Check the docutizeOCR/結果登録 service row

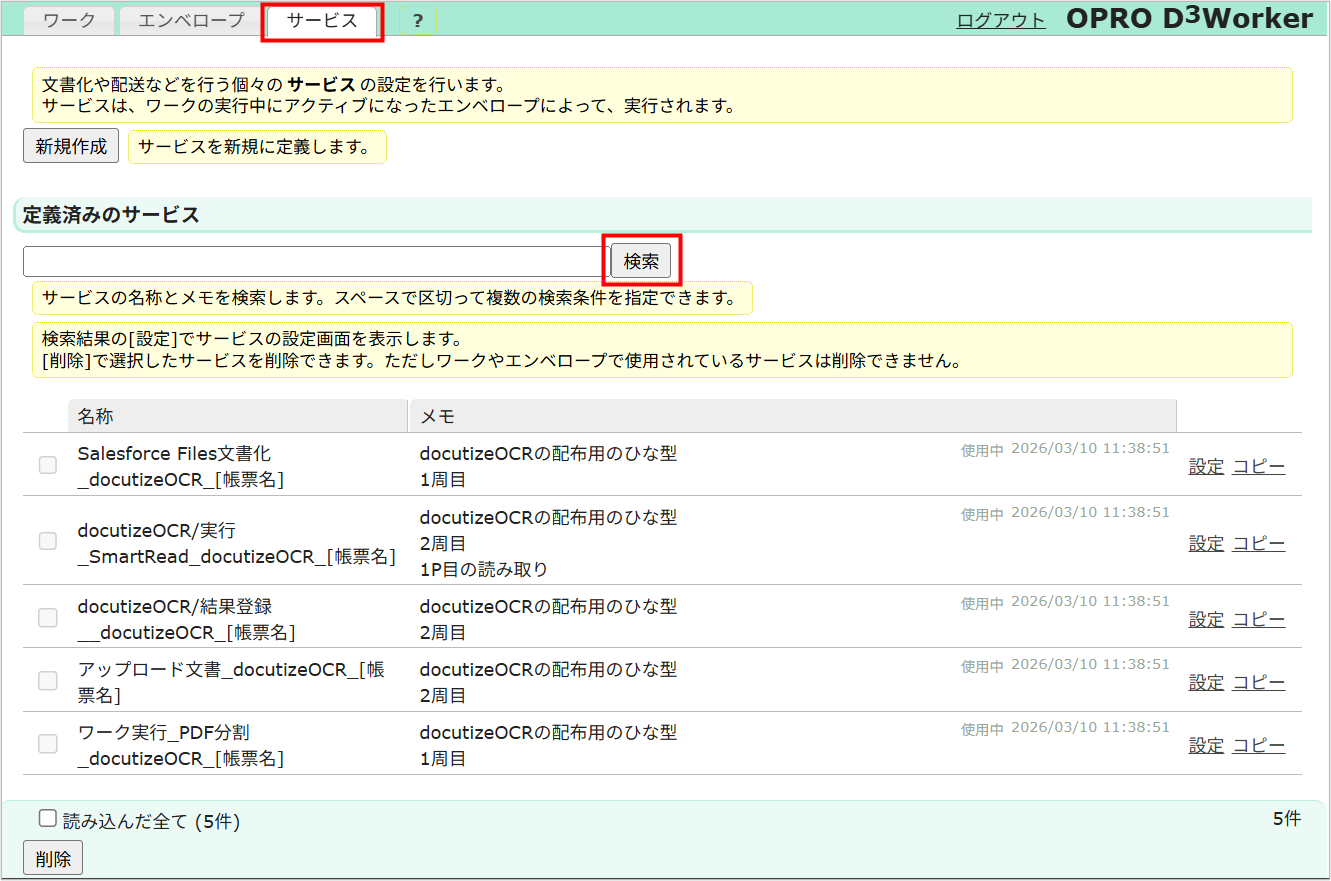click(x=47, y=618)
